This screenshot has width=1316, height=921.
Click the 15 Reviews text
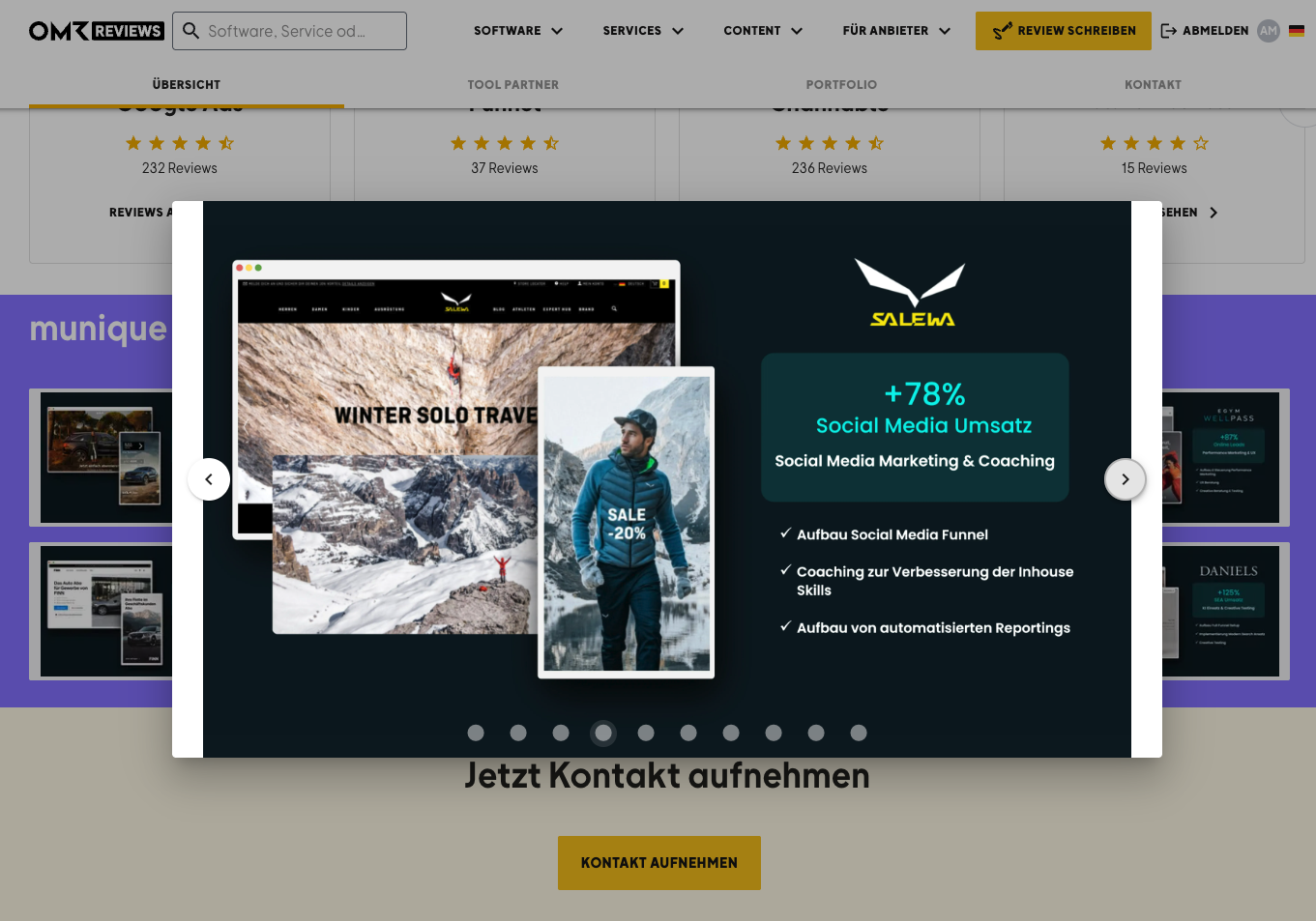pyautogui.click(x=1155, y=168)
